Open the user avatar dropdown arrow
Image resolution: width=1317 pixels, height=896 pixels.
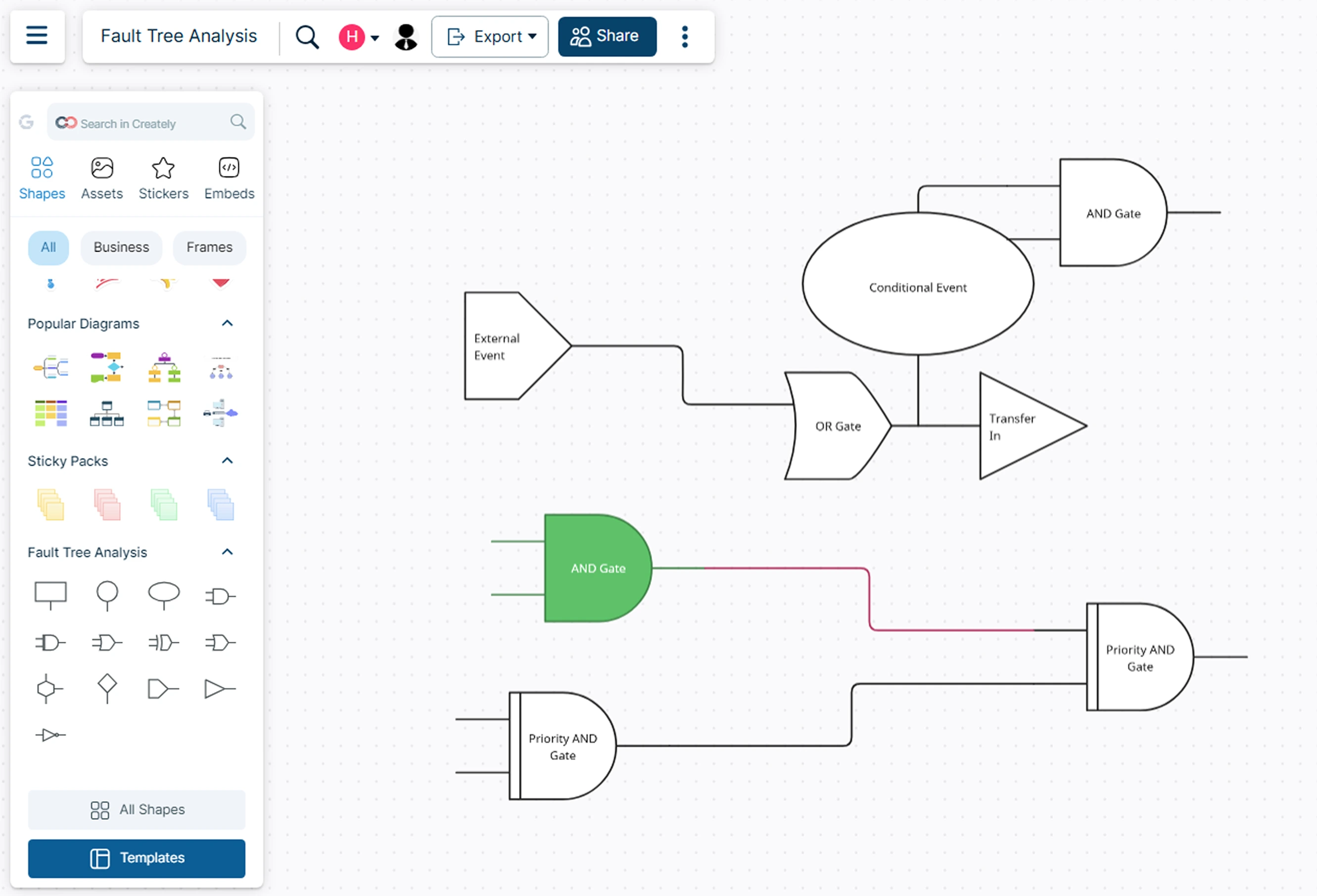click(x=375, y=38)
